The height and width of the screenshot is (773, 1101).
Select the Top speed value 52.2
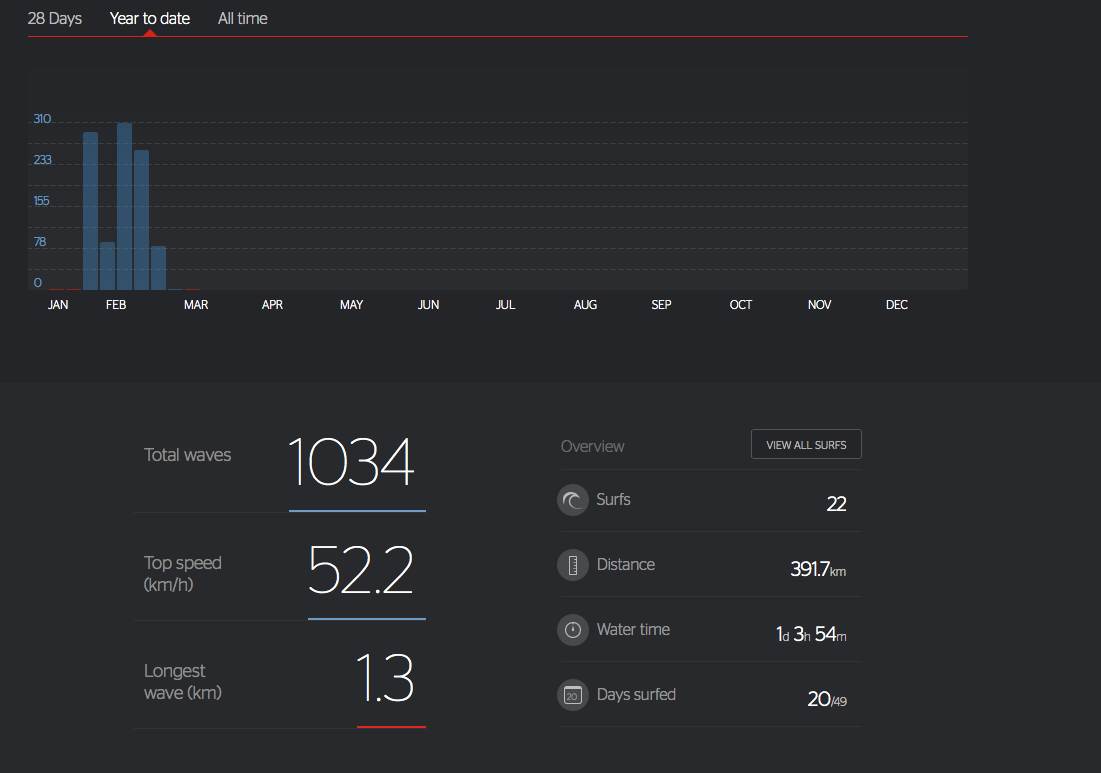(360, 570)
